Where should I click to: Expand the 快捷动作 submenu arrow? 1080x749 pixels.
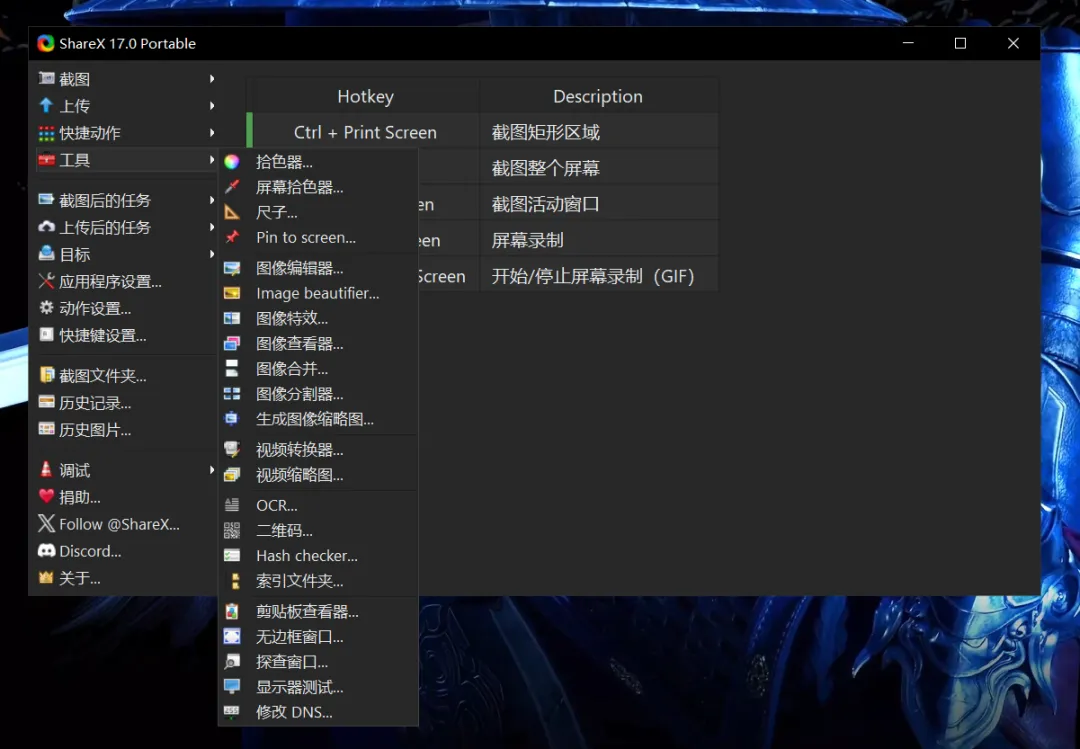click(x=212, y=132)
